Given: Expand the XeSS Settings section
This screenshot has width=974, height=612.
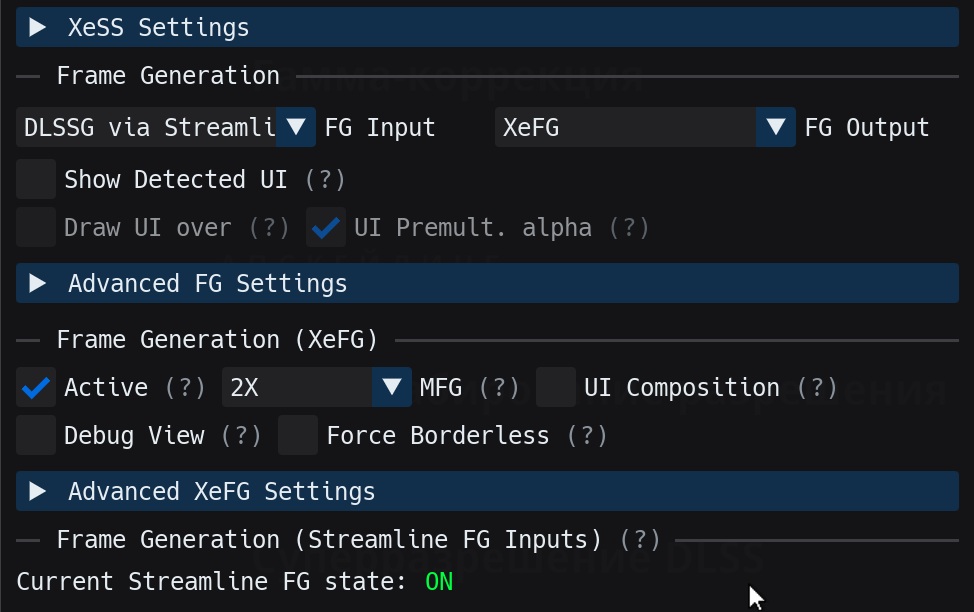Looking at the screenshot, I should click(x=487, y=27).
